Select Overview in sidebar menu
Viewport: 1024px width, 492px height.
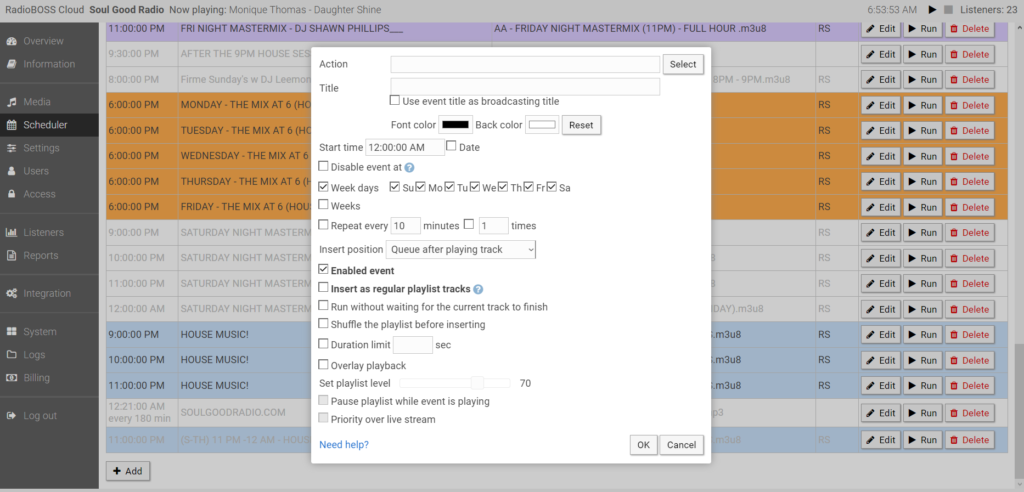43,41
